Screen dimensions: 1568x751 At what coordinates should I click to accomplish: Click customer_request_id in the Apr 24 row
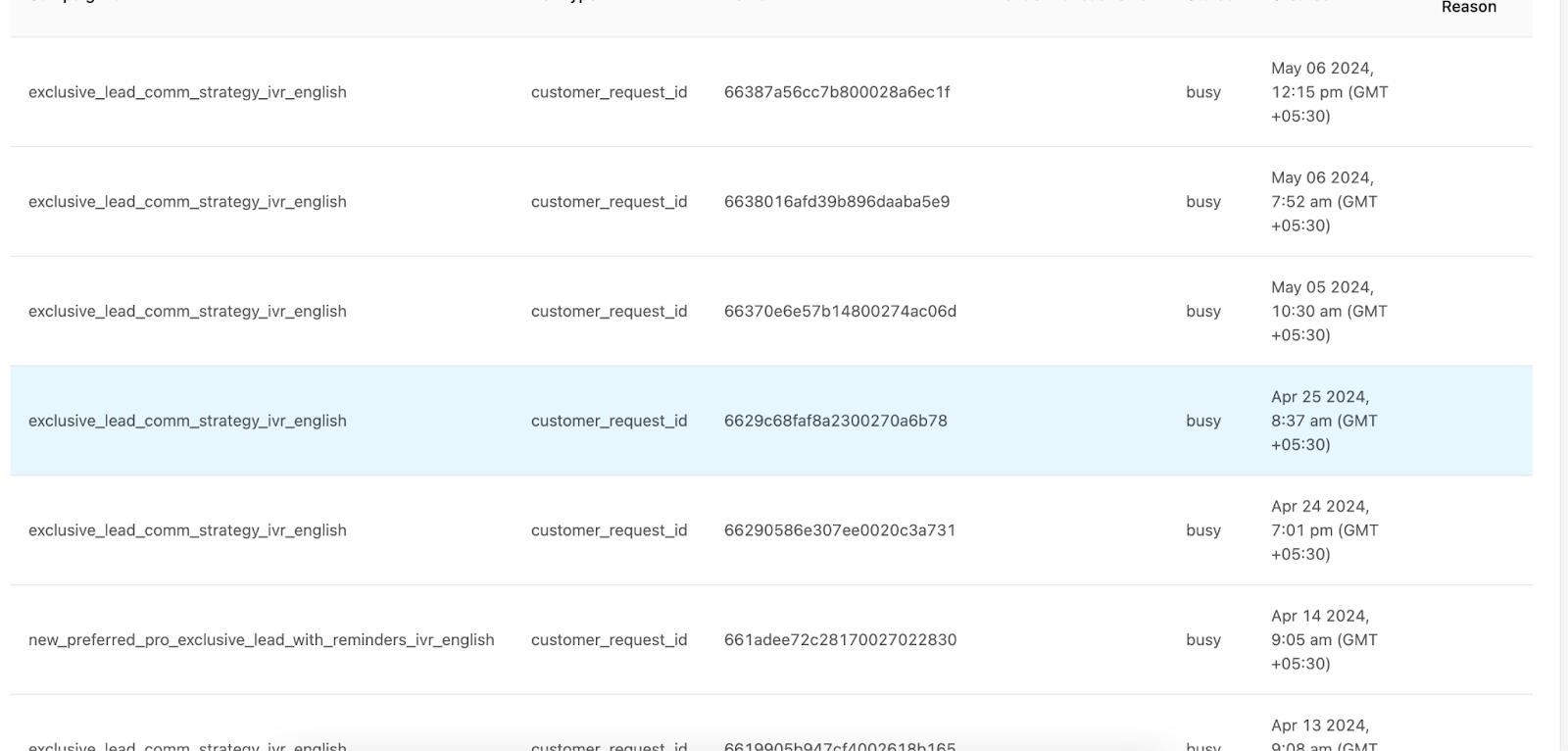tap(609, 530)
